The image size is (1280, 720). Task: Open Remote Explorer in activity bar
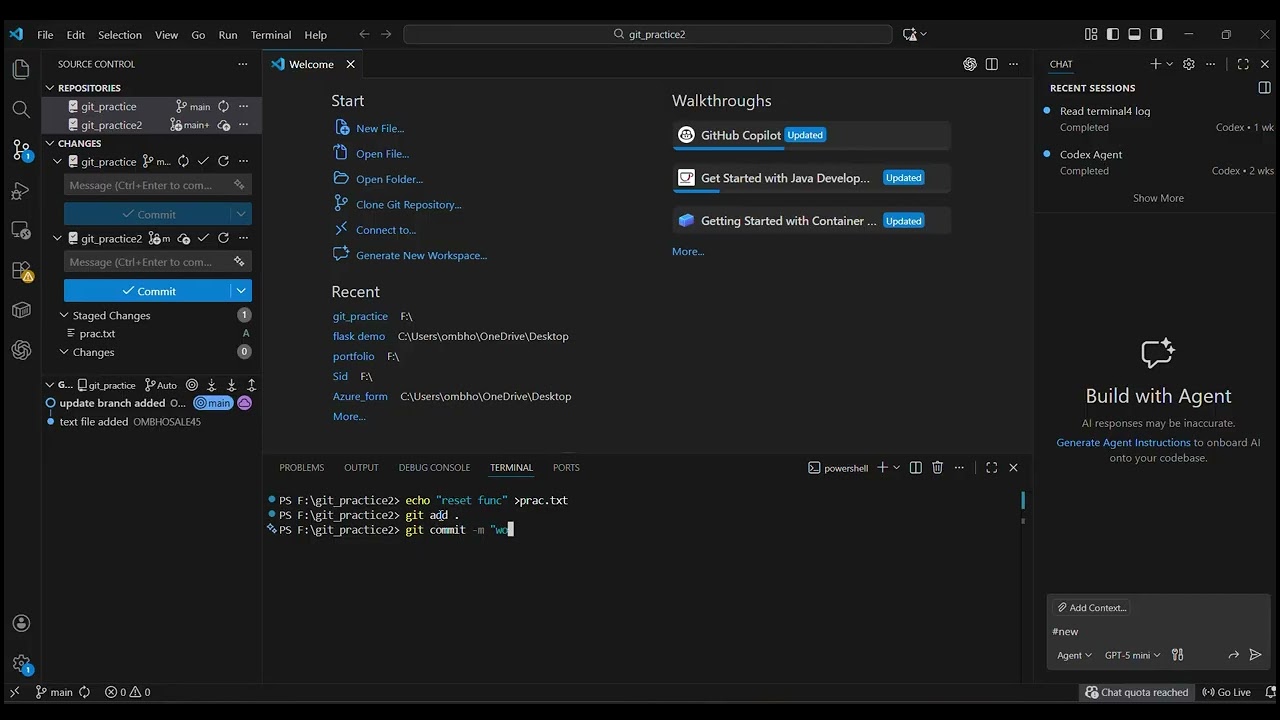coord(21,230)
